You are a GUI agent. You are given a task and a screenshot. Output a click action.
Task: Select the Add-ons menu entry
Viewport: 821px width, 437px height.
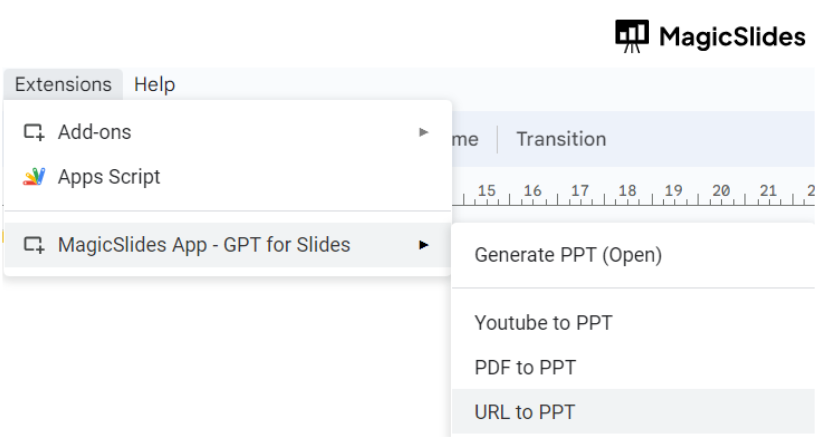pos(95,132)
